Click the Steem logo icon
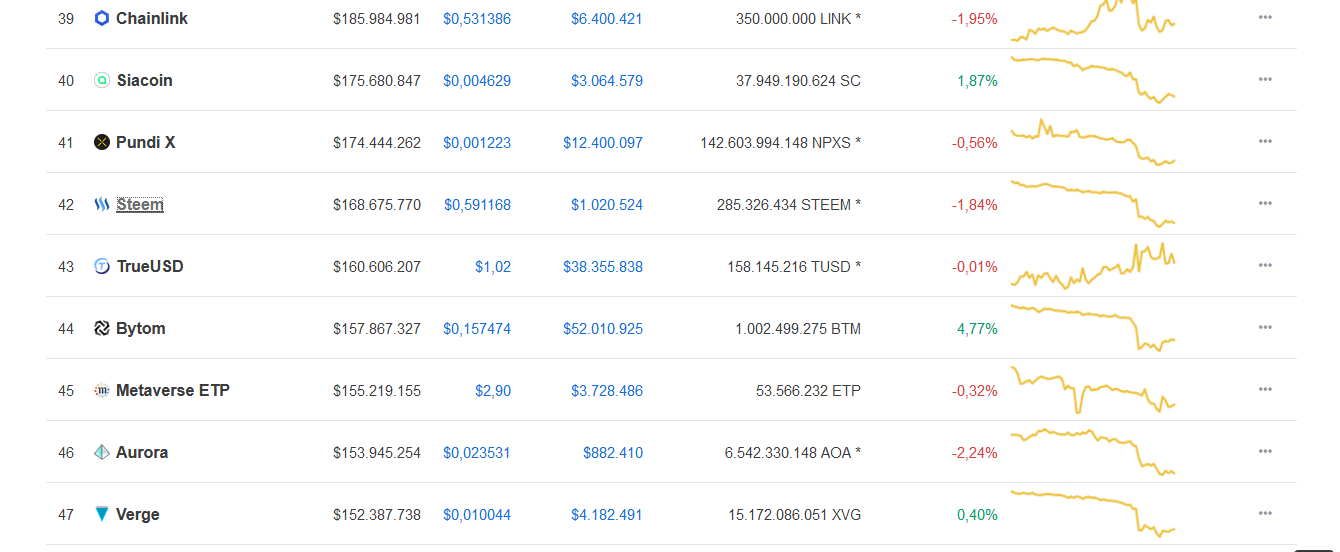The width and height of the screenshot is (1340, 552). coord(101,204)
